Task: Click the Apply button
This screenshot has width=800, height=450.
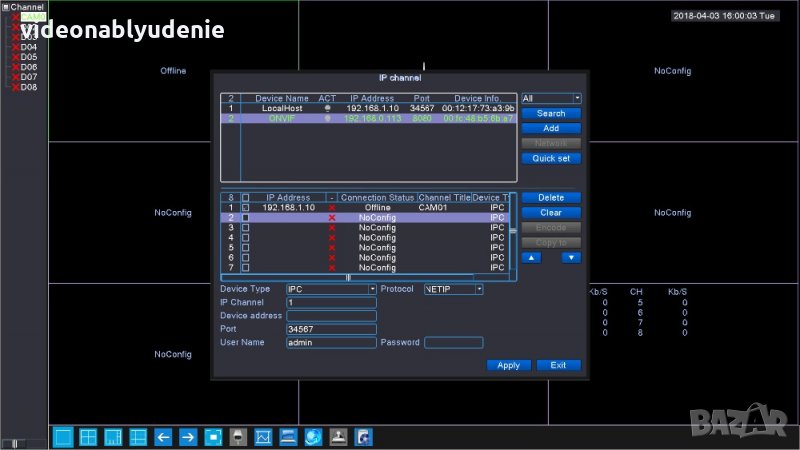Action: [x=508, y=365]
